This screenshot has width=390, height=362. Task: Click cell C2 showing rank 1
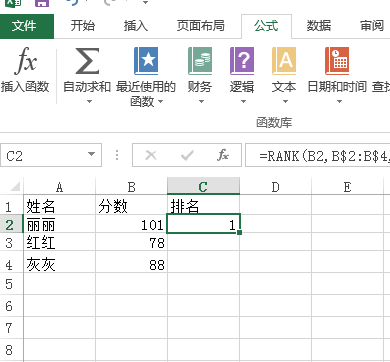203,224
